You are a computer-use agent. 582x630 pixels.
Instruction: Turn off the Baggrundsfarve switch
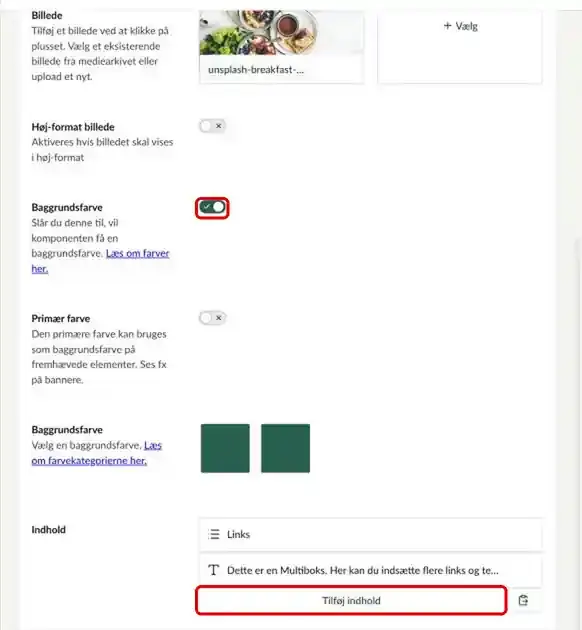point(212,207)
